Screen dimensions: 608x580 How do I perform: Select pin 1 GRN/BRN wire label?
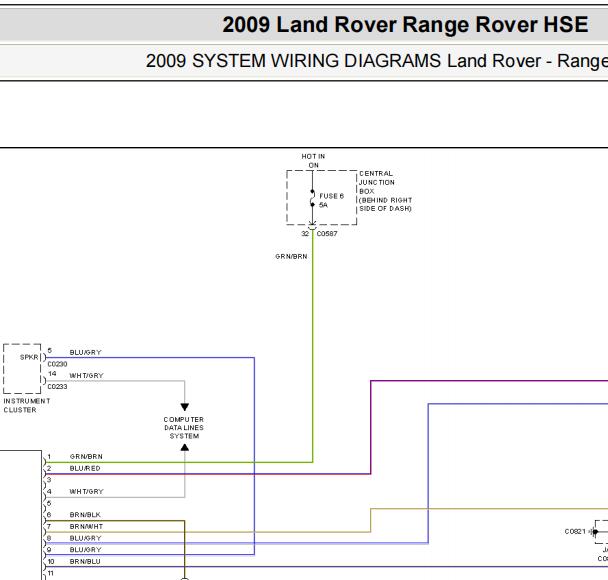(x=86, y=456)
